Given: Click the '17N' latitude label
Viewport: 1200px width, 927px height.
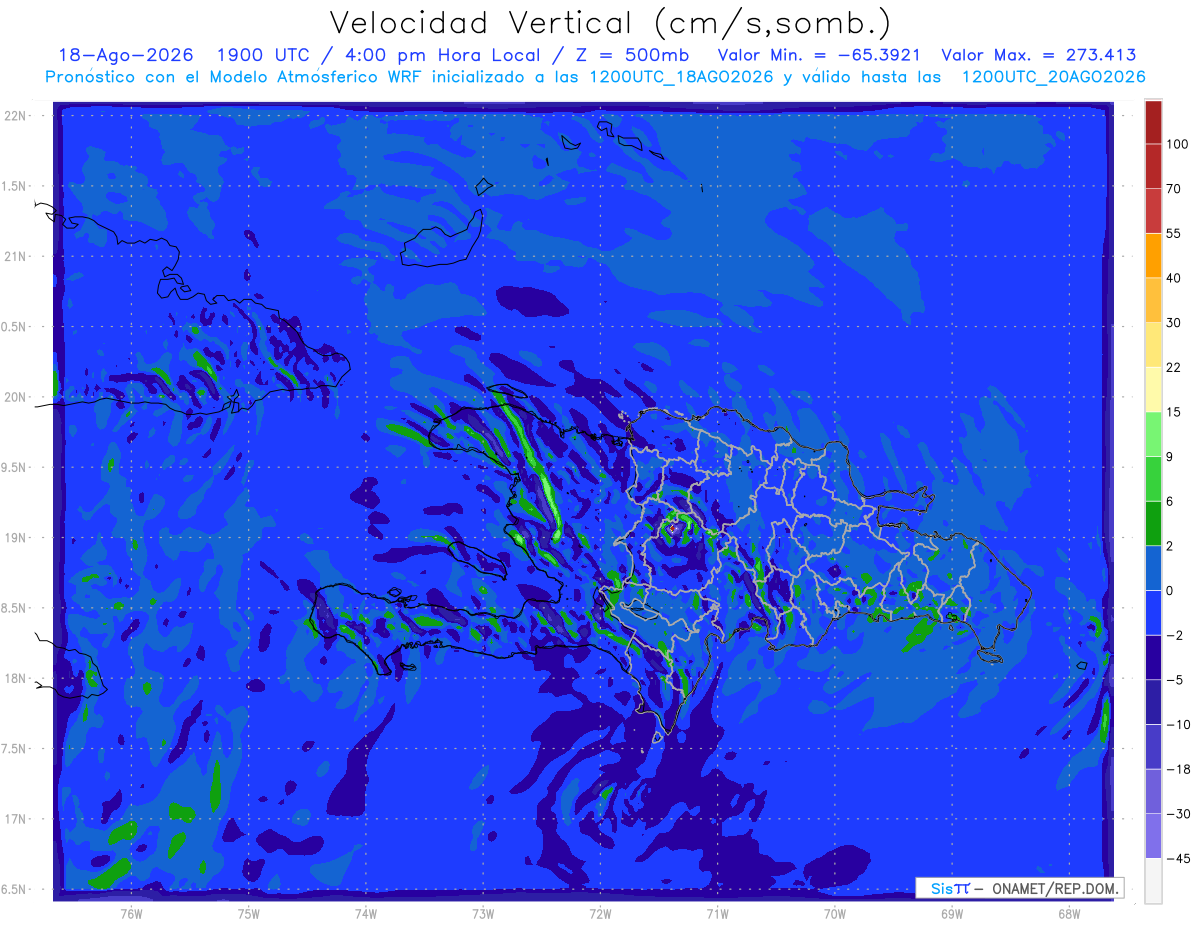Looking at the screenshot, I should 16,819.
